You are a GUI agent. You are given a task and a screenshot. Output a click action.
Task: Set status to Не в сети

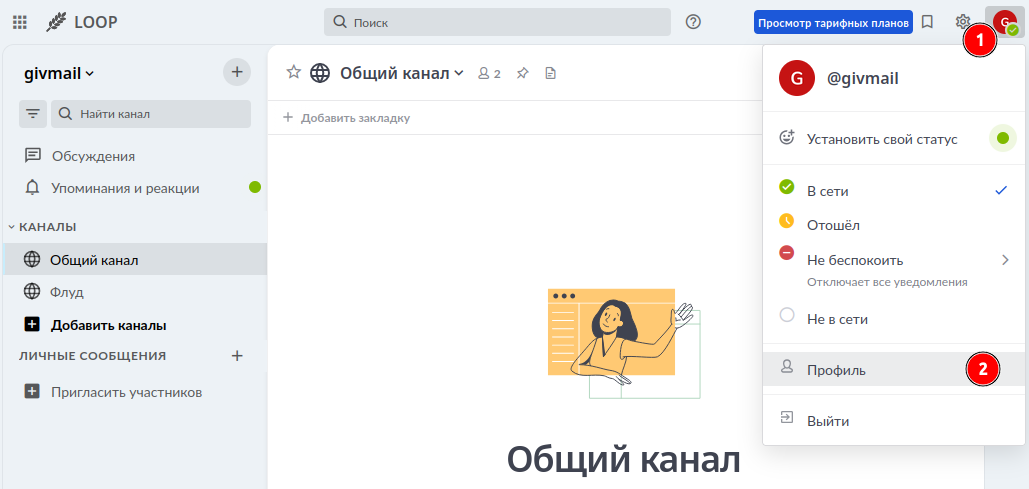(x=836, y=319)
